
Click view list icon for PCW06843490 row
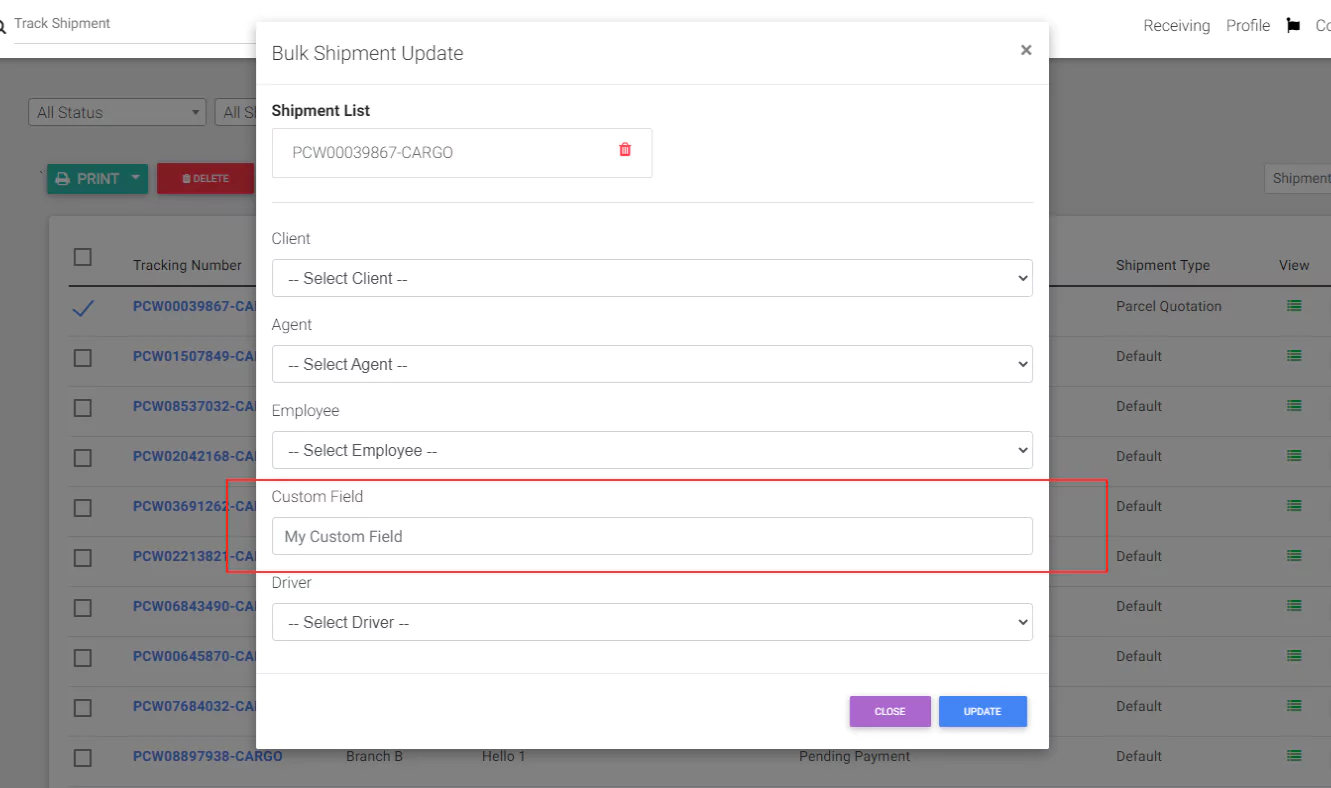pos(1293,606)
